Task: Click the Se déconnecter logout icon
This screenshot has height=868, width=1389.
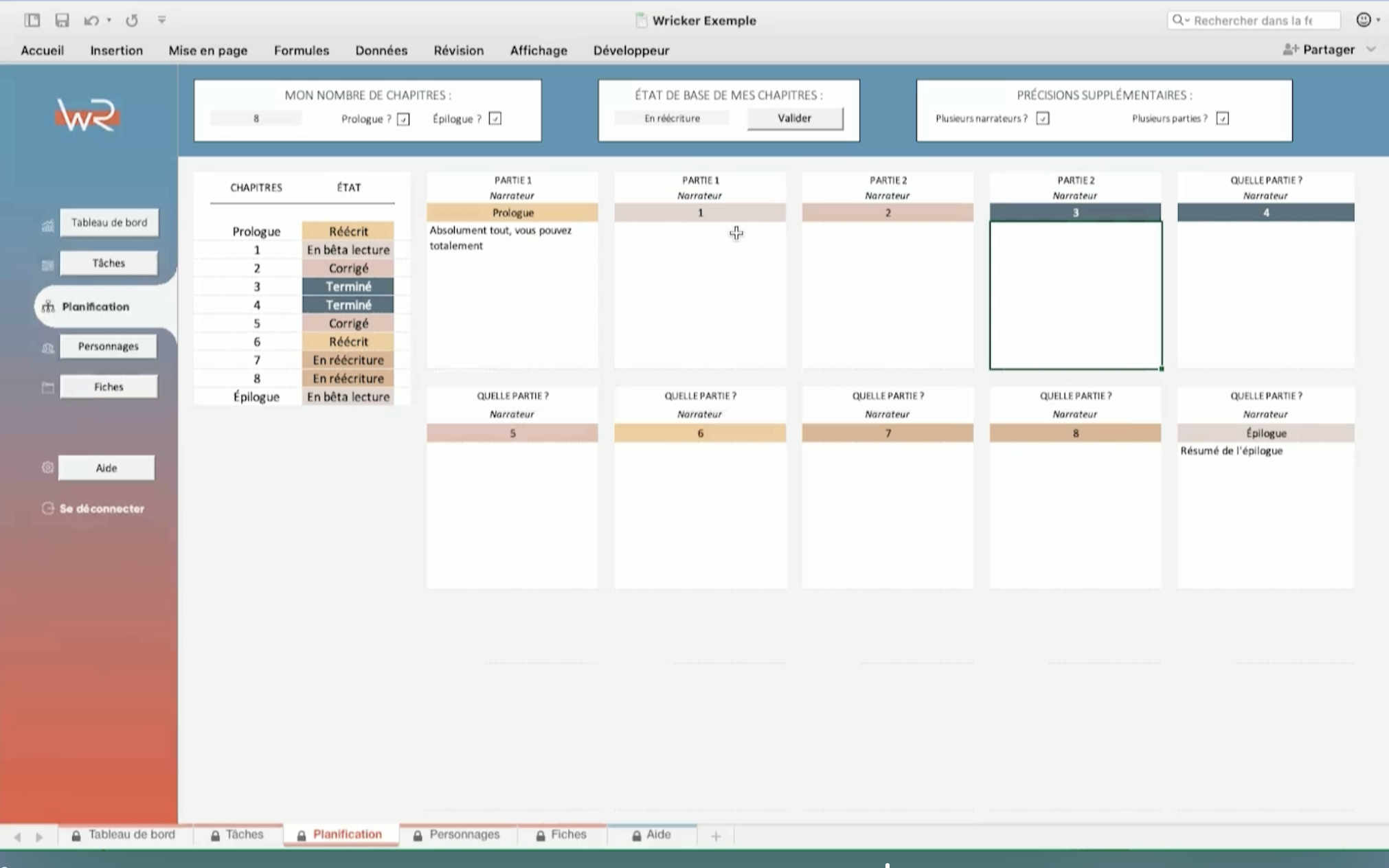Action: (47, 509)
